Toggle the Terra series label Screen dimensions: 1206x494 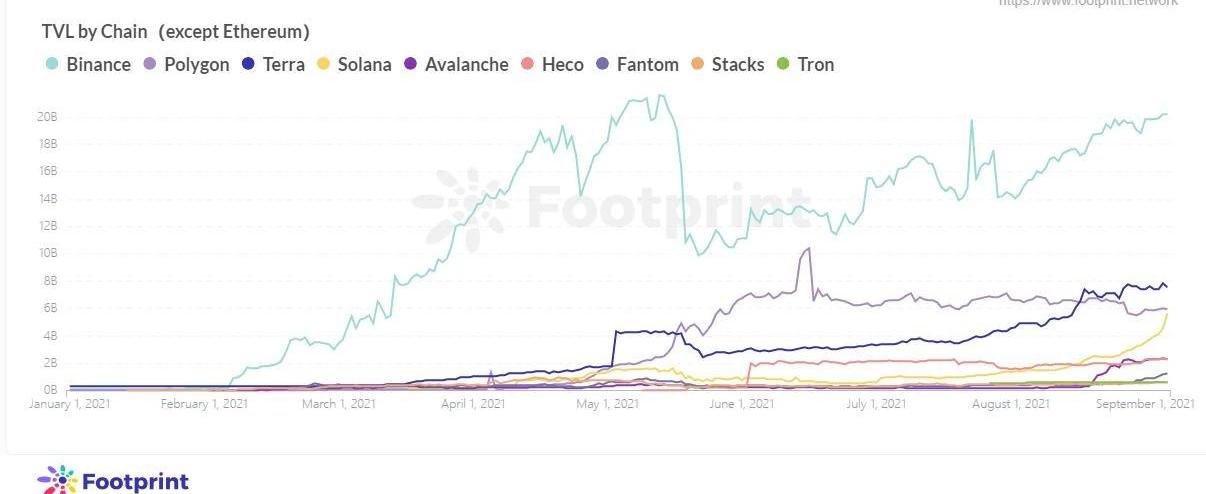(x=284, y=65)
